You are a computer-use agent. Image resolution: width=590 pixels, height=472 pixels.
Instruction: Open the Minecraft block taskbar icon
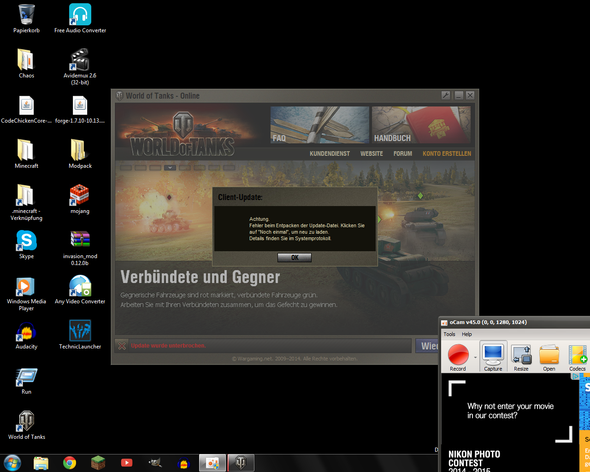pyautogui.click(x=98, y=463)
